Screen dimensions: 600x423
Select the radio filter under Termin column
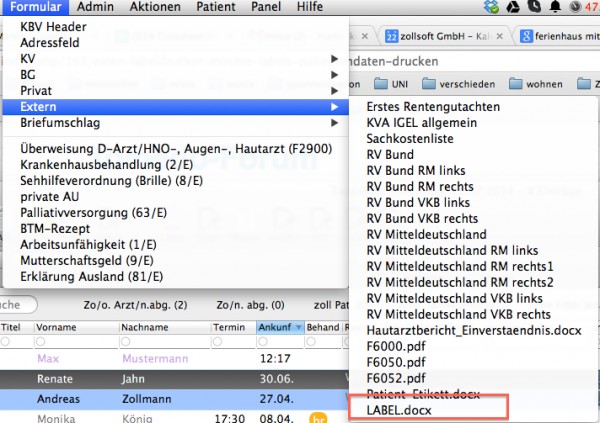pyautogui.click(x=217, y=341)
